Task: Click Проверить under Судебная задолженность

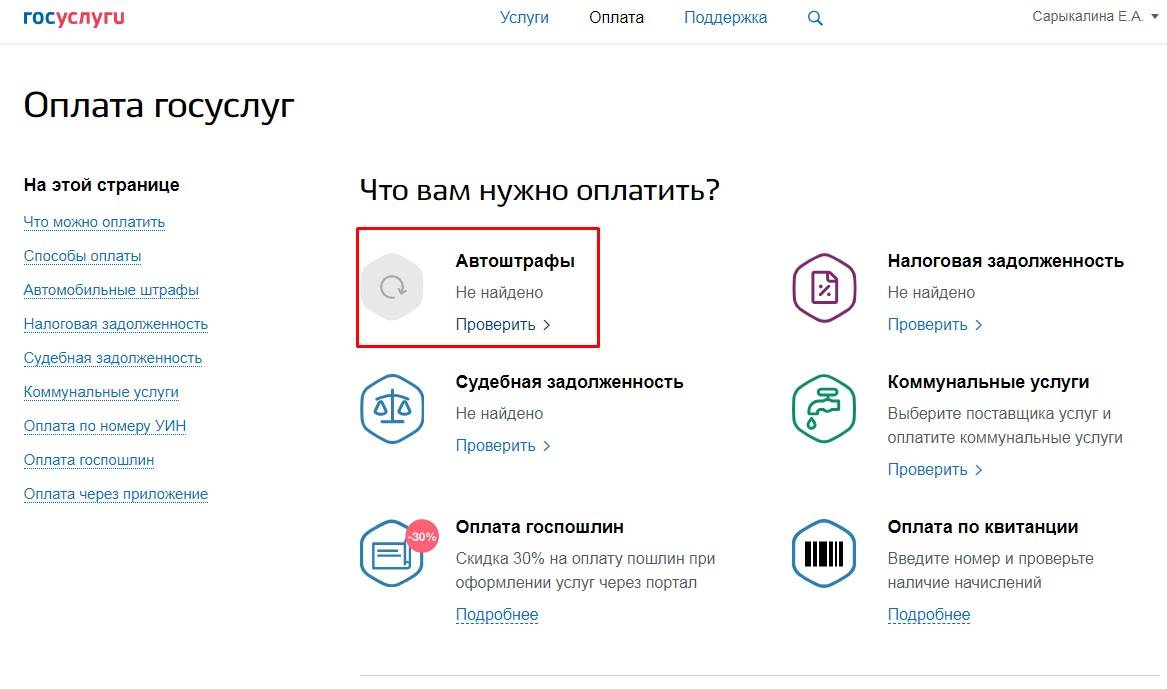Action: [x=503, y=446]
